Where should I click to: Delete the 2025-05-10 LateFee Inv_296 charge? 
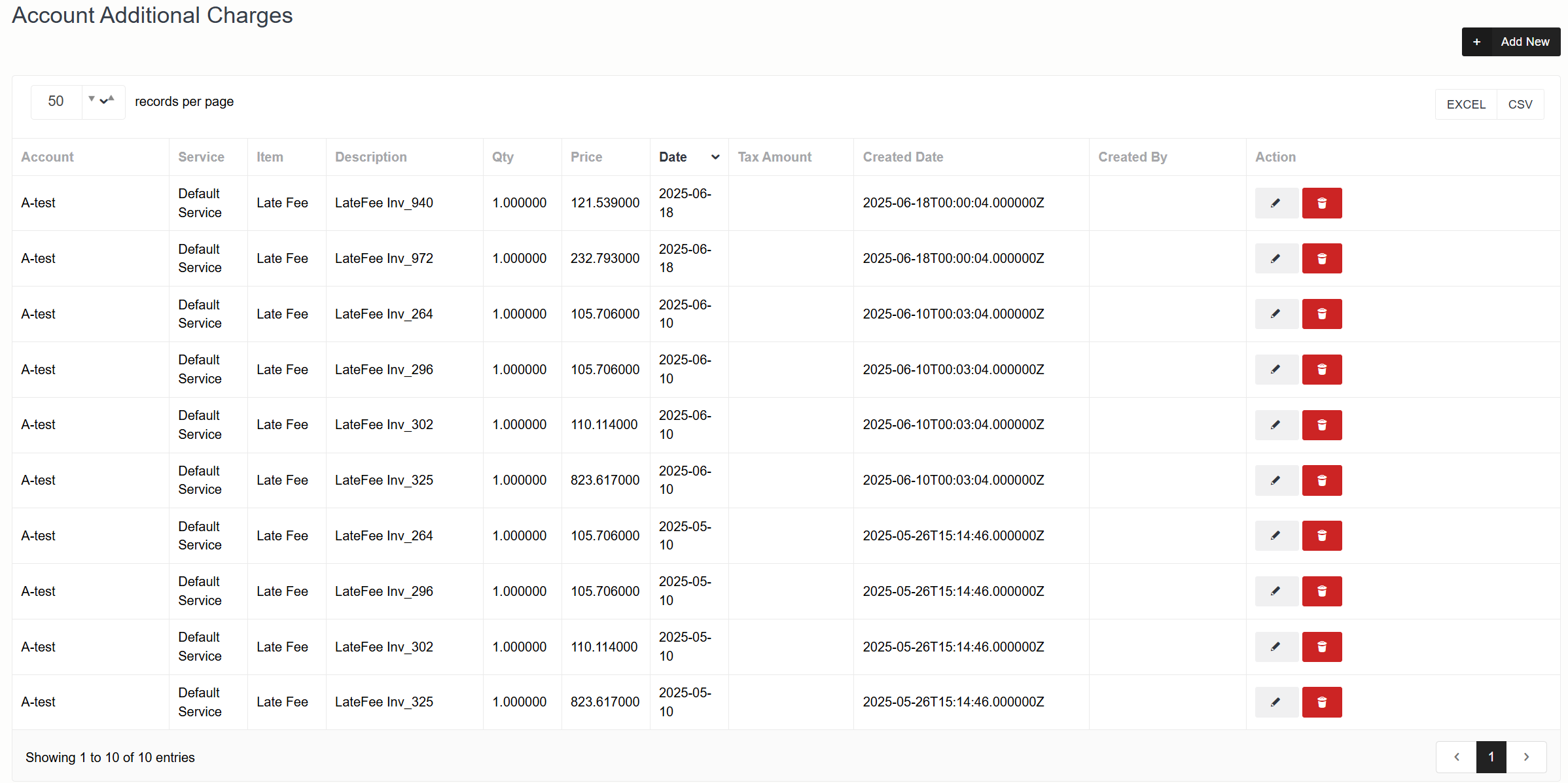[x=1321, y=591]
